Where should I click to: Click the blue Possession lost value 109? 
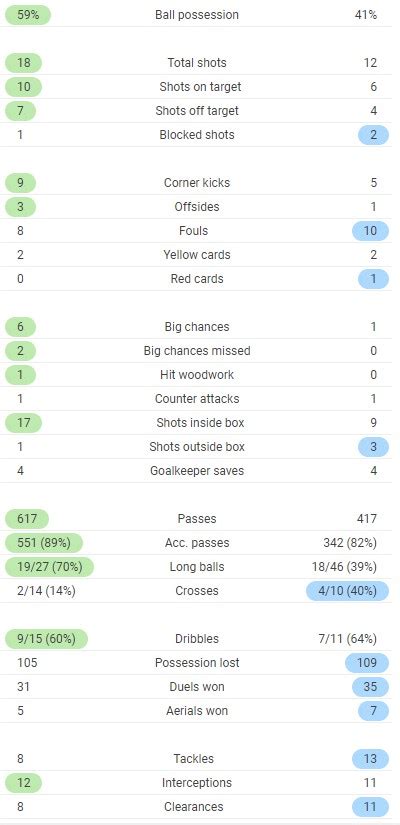point(367,662)
